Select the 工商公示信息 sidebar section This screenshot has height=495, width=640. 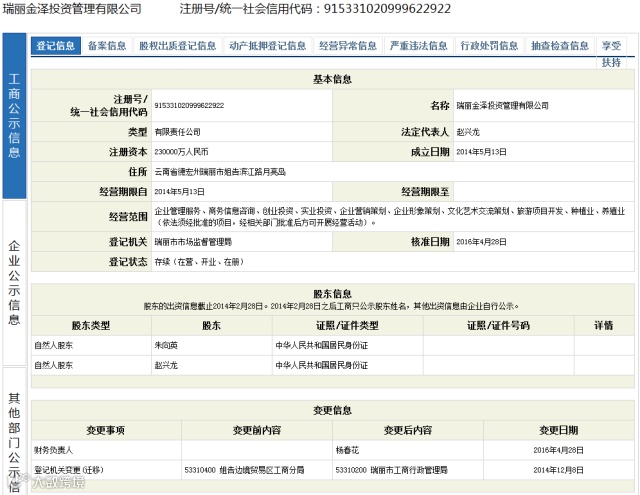point(14,116)
